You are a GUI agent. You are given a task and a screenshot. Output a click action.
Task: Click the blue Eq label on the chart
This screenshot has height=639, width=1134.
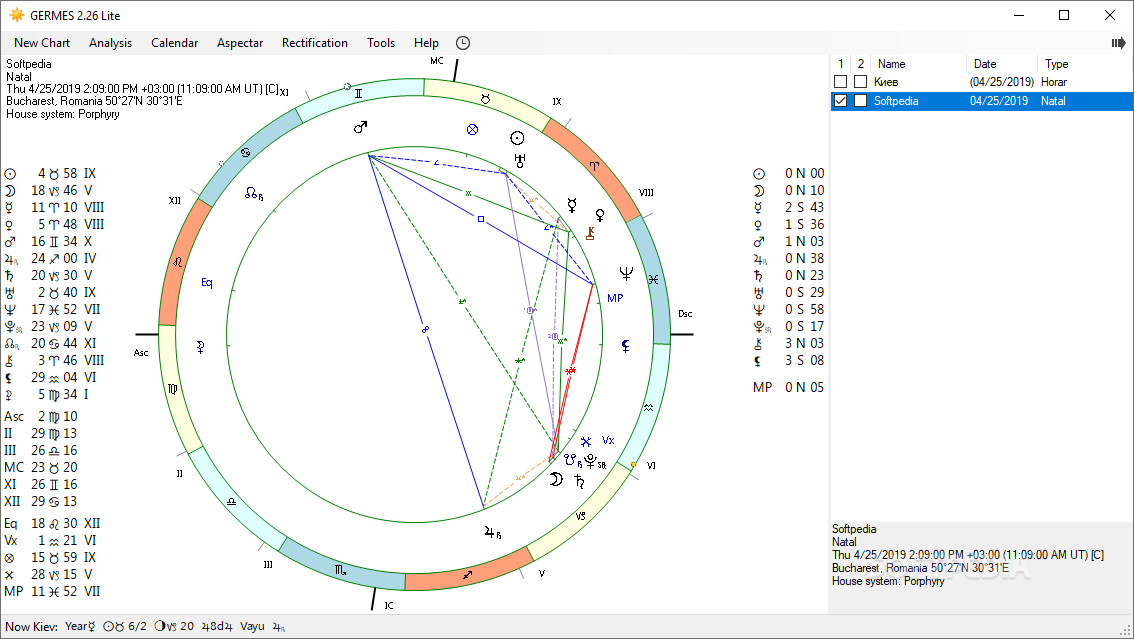coord(207,282)
